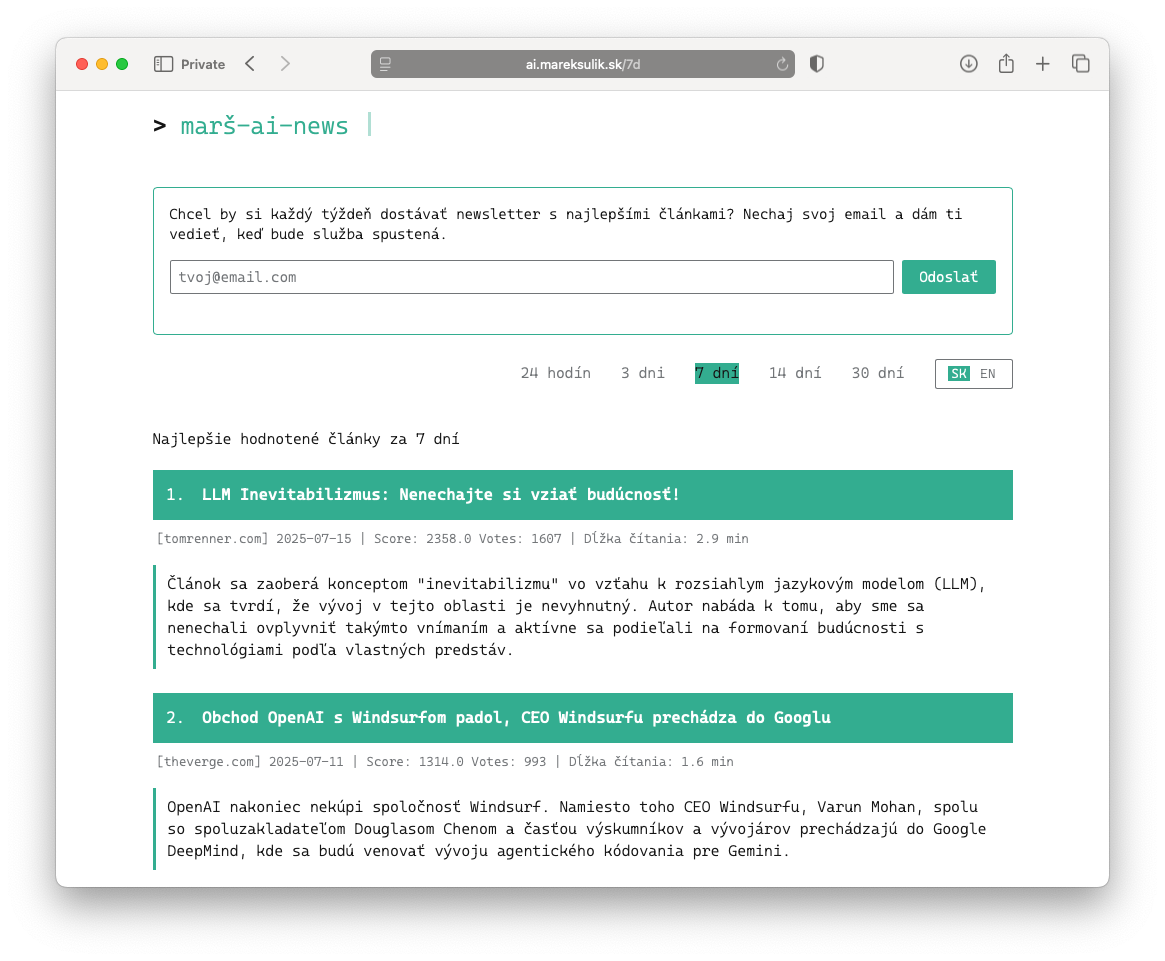Image resolution: width=1165 pixels, height=961 pixels.
Task: Select the 3 dni time filter
Action: (643, 373)
